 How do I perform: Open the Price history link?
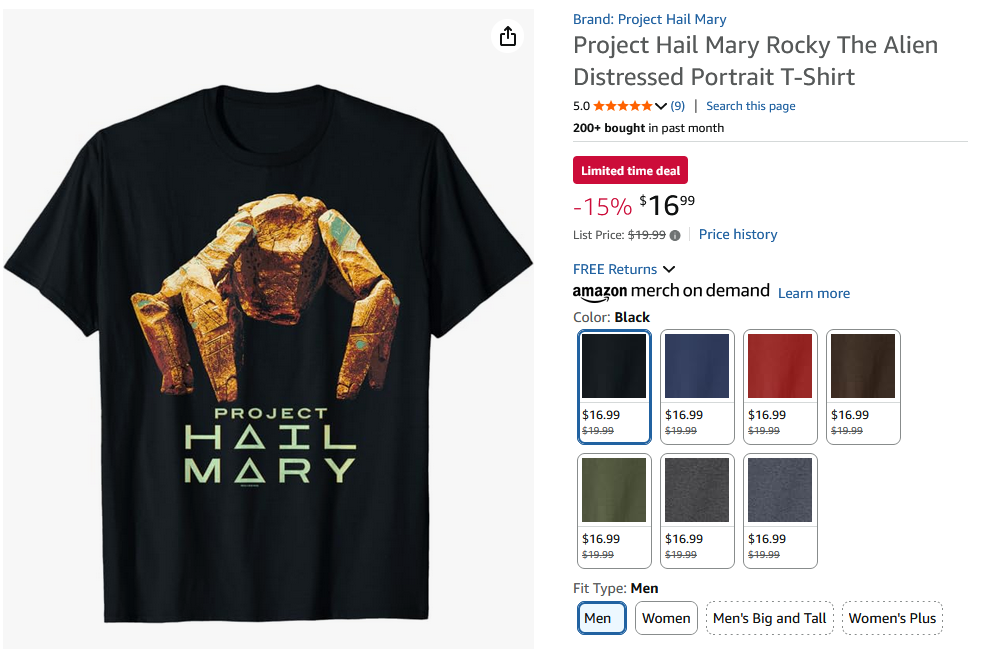coord(738,234)
